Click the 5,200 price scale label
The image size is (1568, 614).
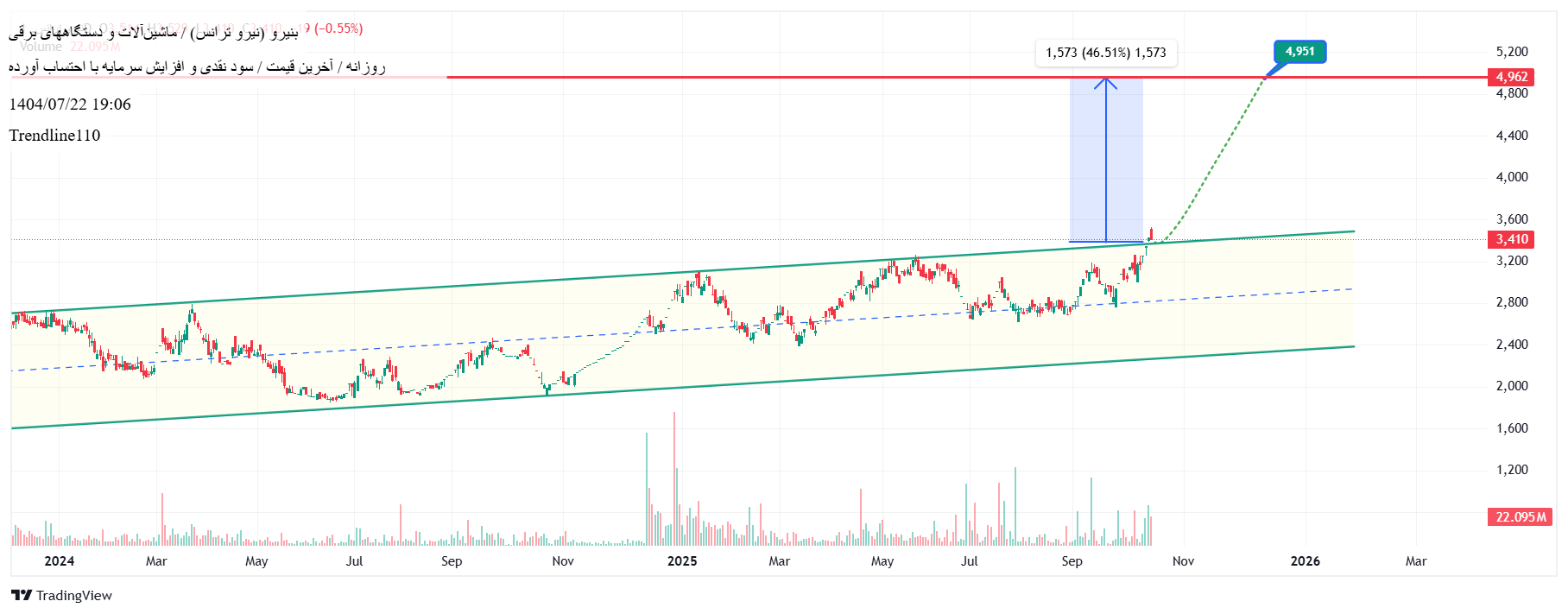point(1511,52)
